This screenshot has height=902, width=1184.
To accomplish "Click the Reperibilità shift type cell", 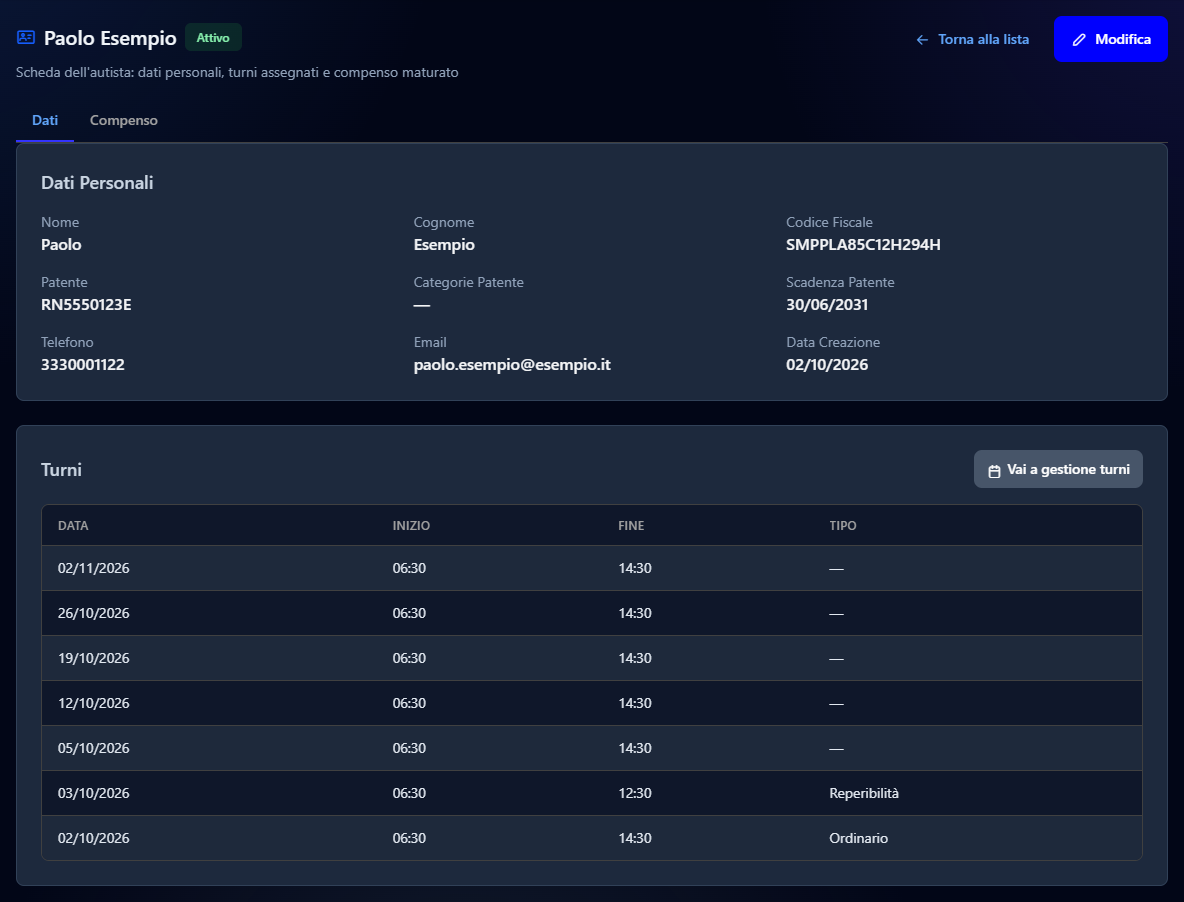I will pos(864,793).
